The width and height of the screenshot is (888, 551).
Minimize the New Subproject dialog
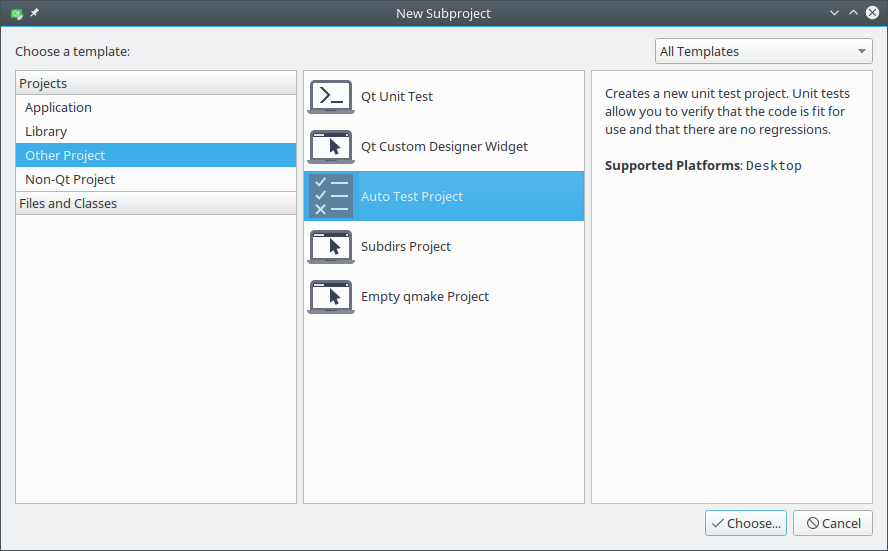click(x=834, y=12)
